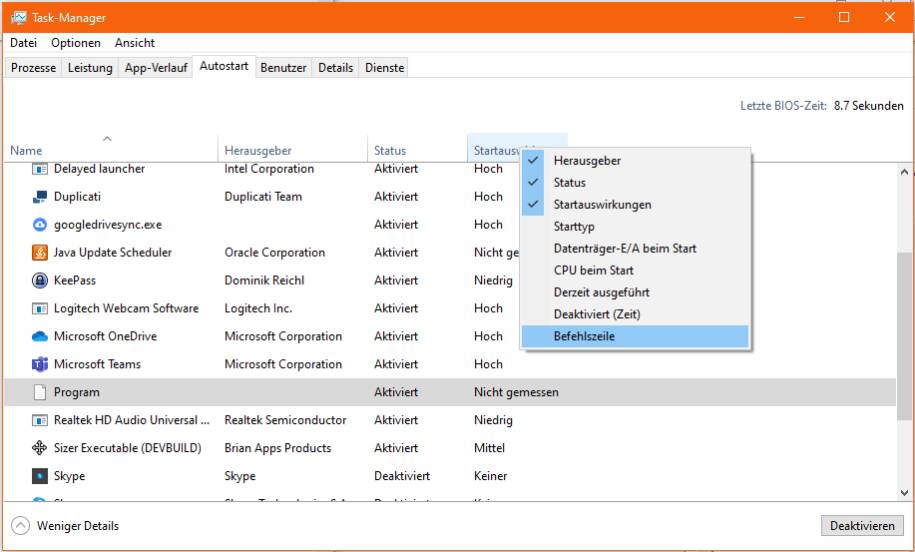Click the vertical scrollbar thumb
915x552 pixels.
pos(904,336)
